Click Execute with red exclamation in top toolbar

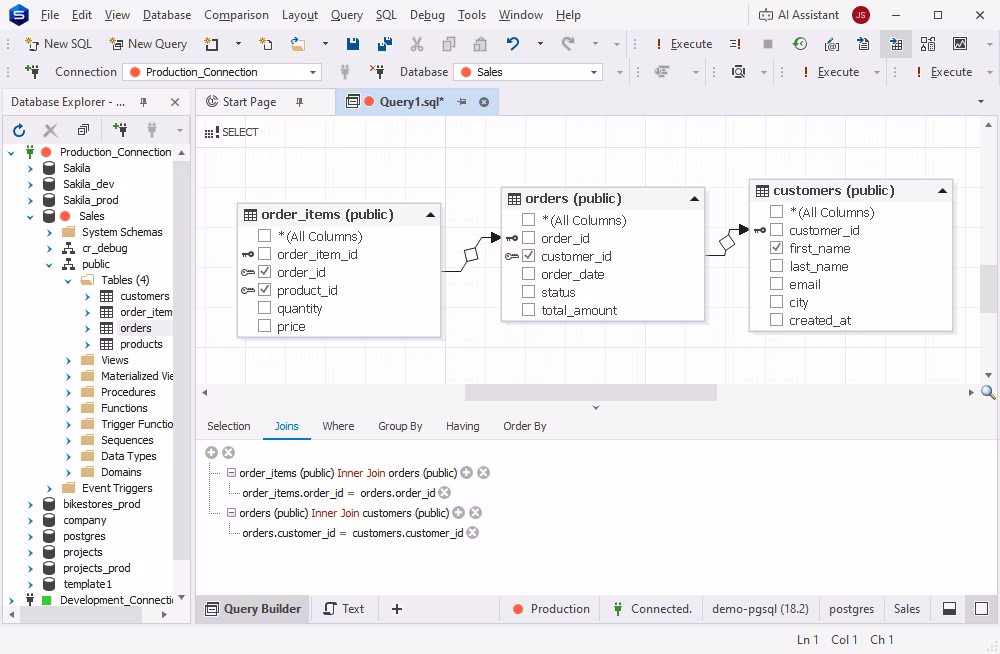(x=684, y=44)
